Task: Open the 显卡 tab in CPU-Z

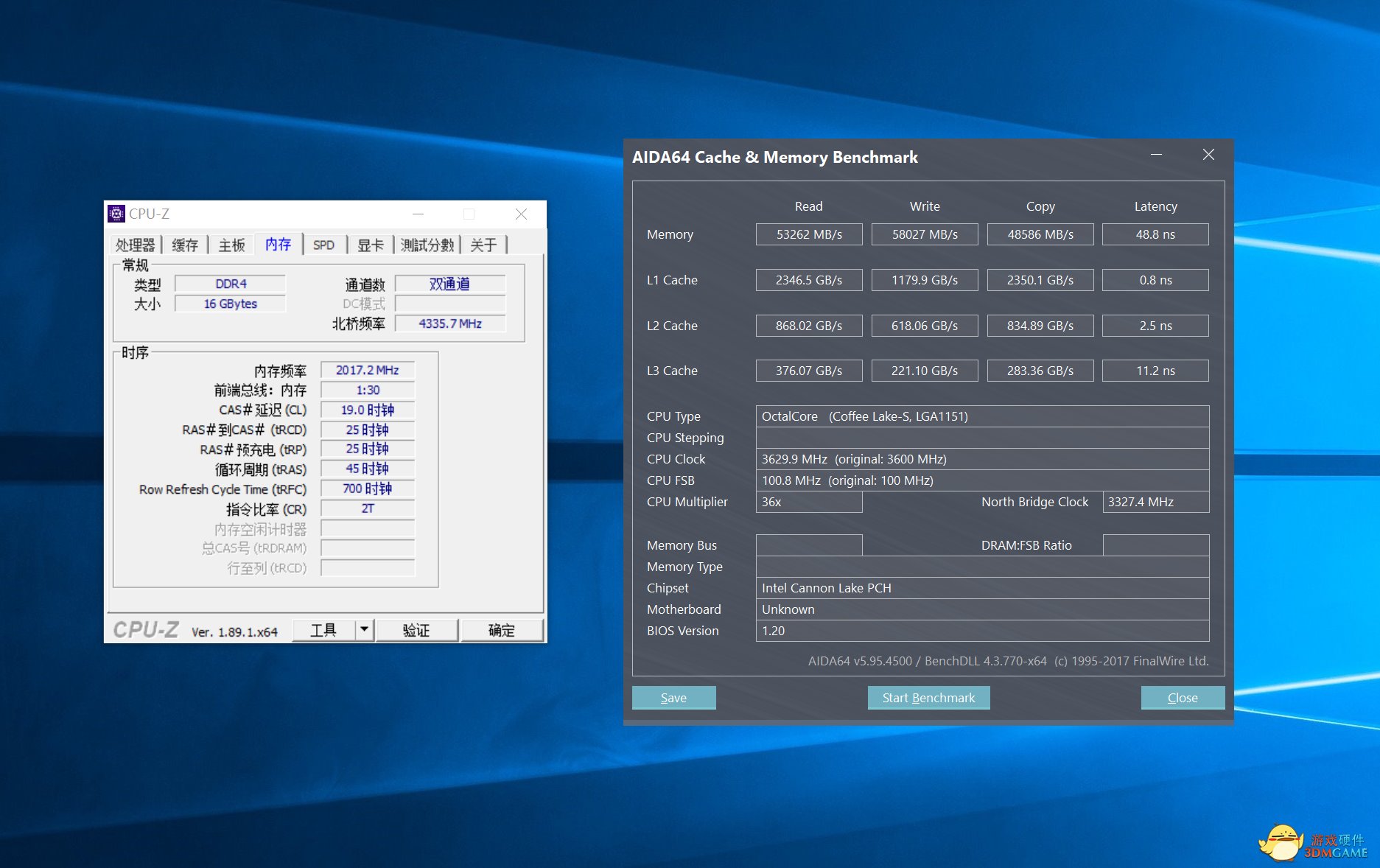Action: pyautogui.click(x=371, y=245)
